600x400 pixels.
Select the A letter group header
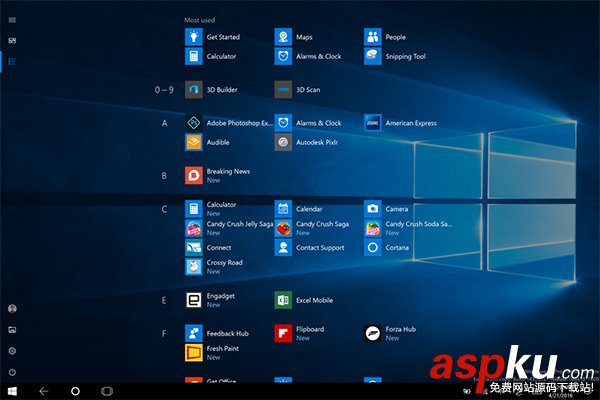(x=164, y=123)
